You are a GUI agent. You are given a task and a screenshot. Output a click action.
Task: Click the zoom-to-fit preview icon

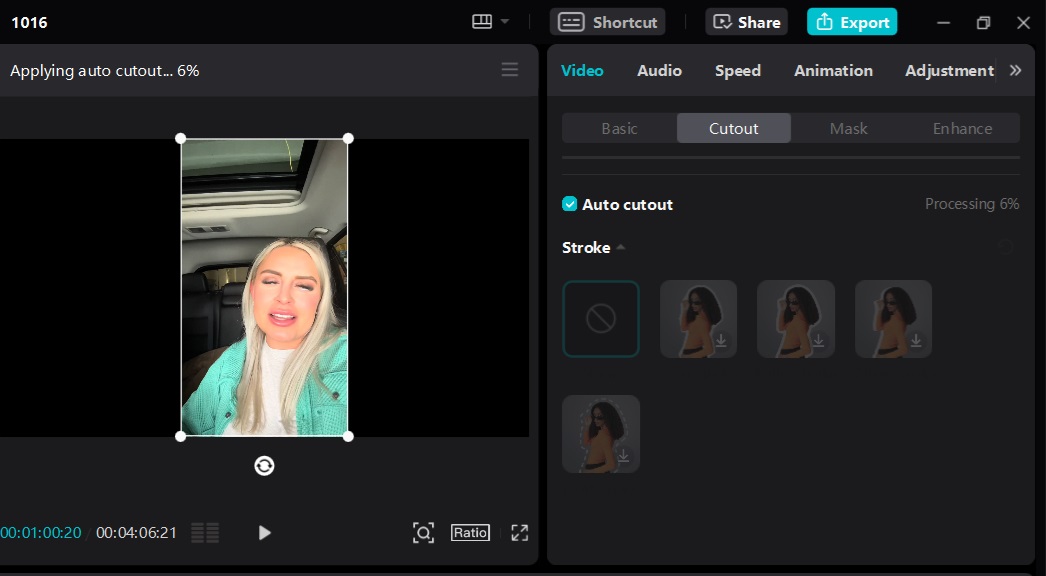(423, 533)
